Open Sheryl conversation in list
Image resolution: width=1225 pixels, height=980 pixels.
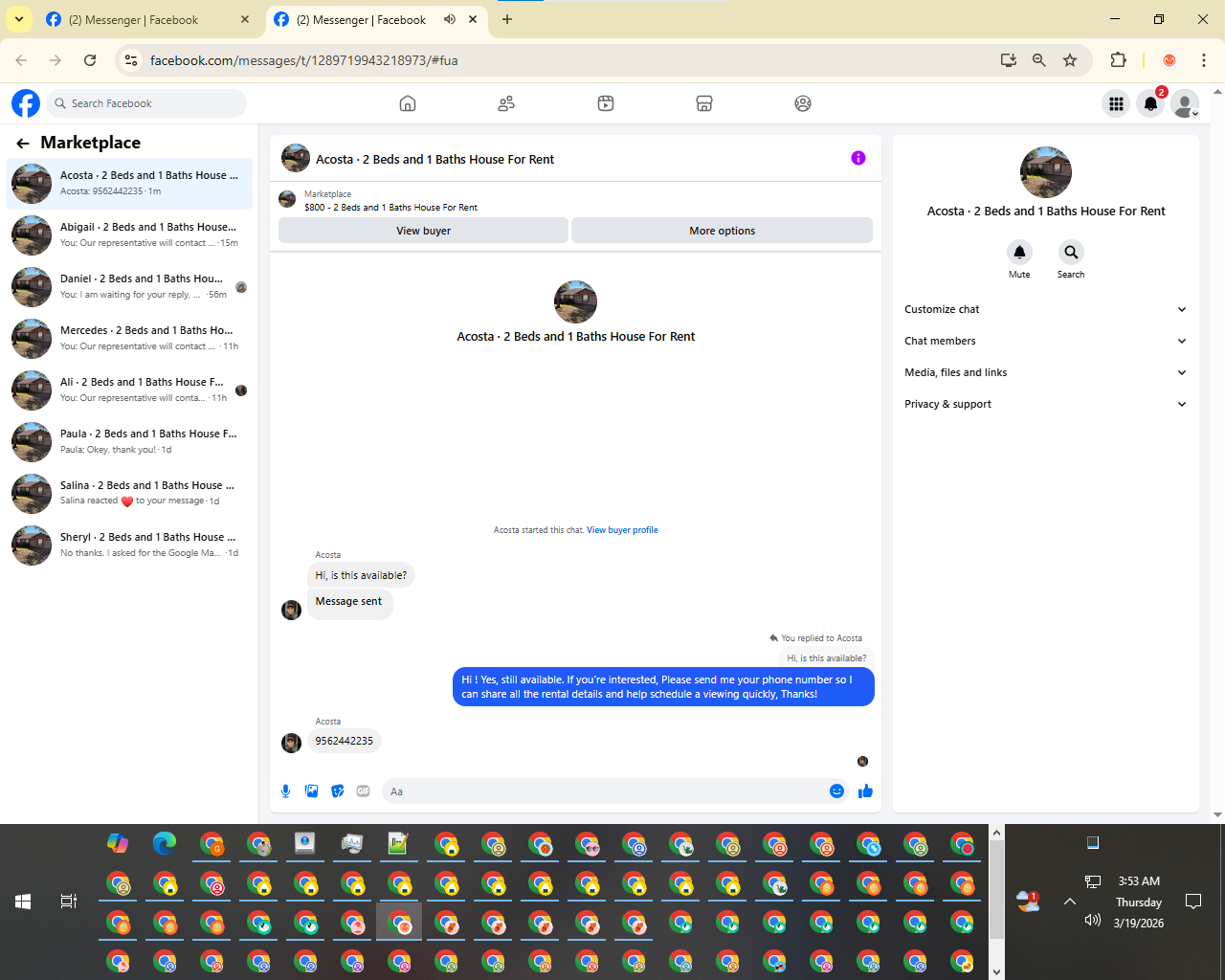(x=129, y=546)
